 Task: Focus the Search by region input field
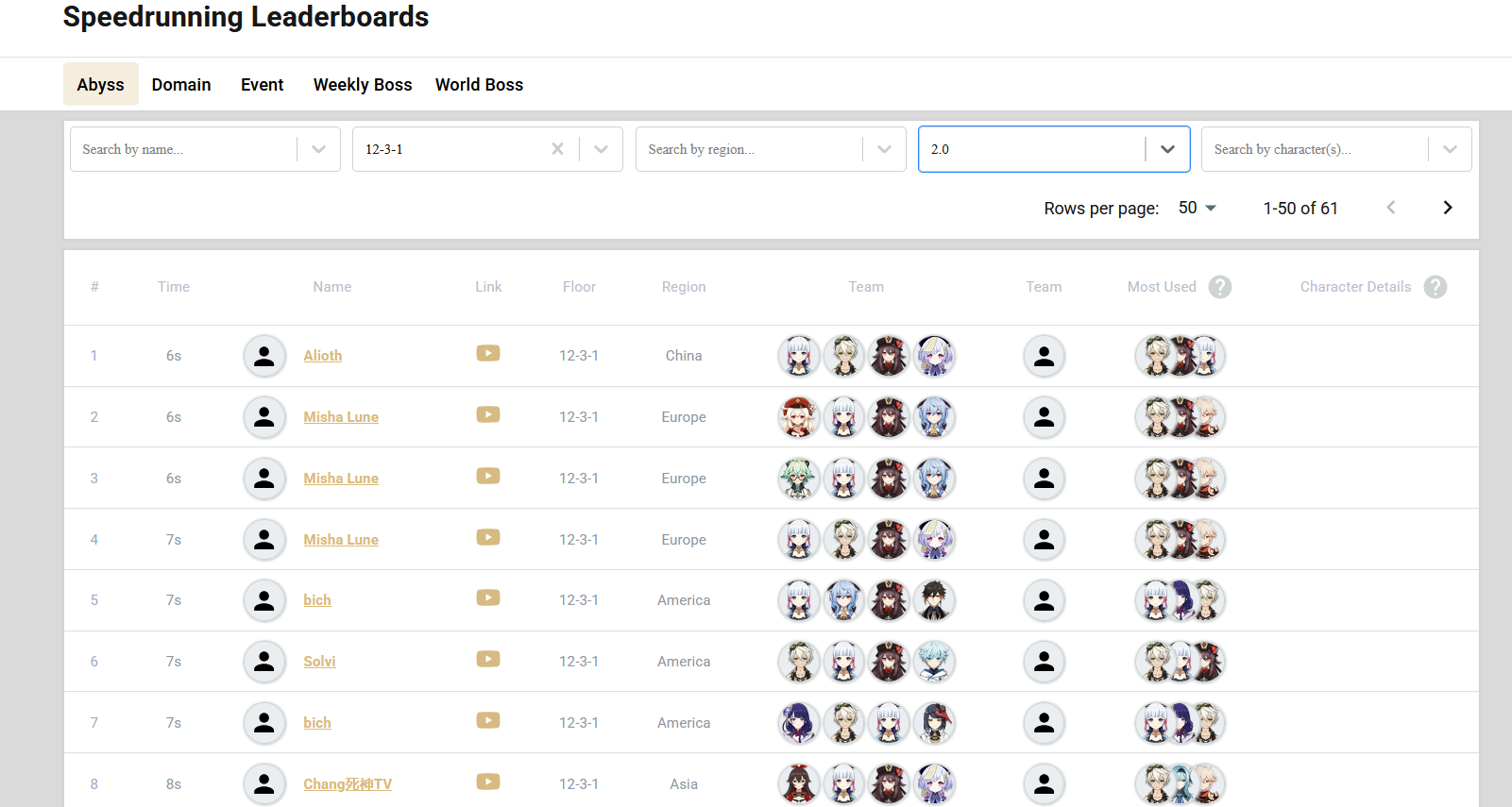(750, 149)
